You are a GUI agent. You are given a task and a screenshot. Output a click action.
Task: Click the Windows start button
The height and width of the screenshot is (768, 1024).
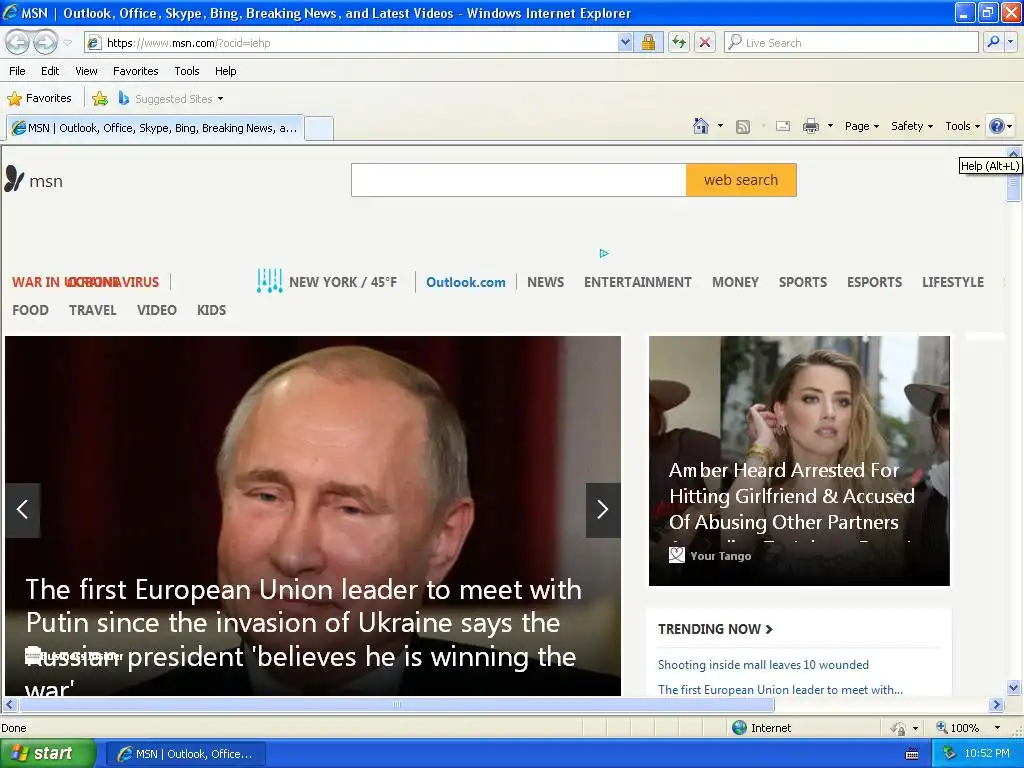pos(48,753)
